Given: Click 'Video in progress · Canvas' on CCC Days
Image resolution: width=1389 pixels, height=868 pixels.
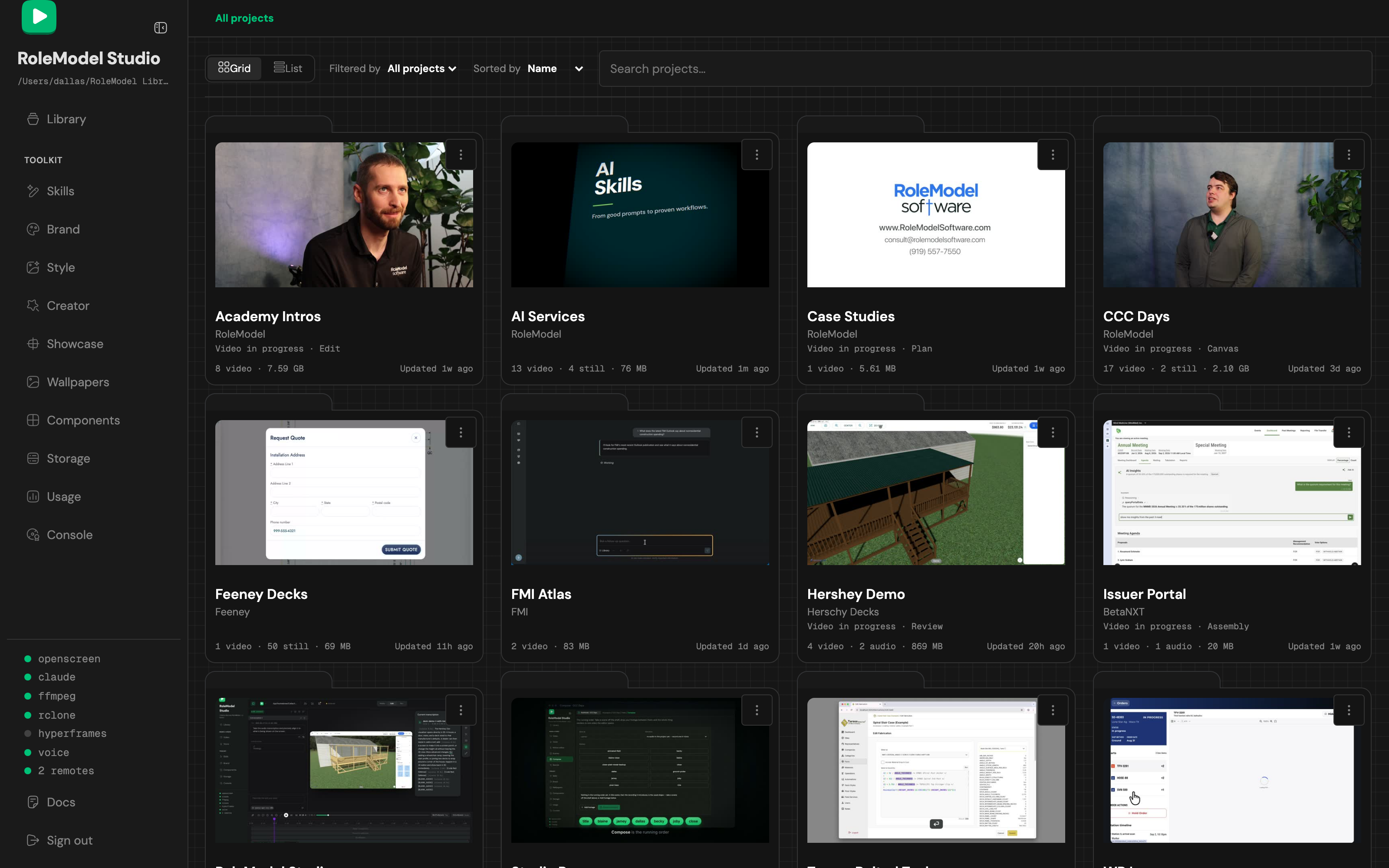Looking at the screenshot, I should tap(1170, 349).
